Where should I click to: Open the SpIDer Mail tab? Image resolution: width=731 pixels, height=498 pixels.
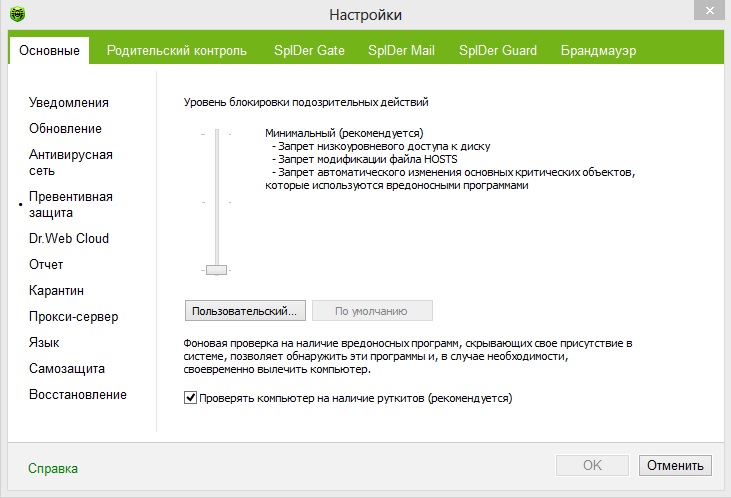tap(401, 50)
